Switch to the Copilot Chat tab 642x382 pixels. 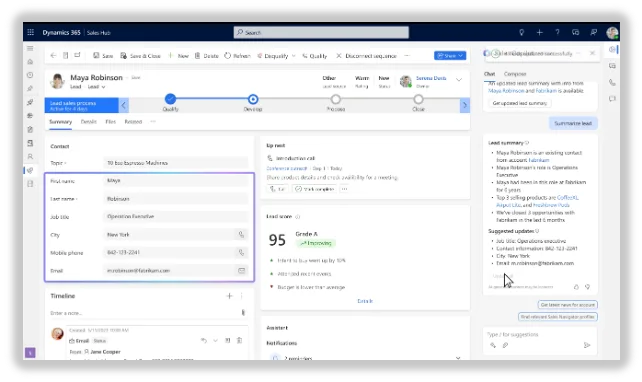point(489,74)
